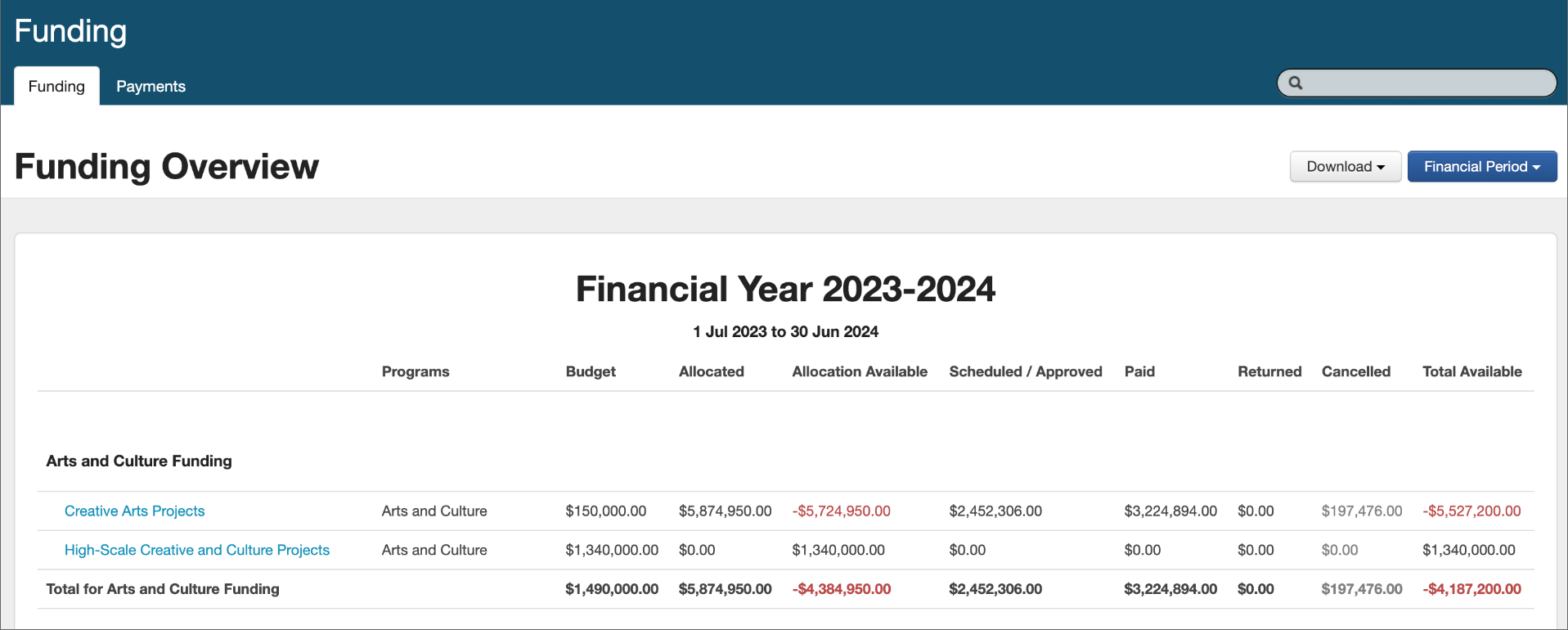Open the Download dropdown
Image resolution: width=1568 pixels, height=630 pixels.
click(x=1345, y=167)
